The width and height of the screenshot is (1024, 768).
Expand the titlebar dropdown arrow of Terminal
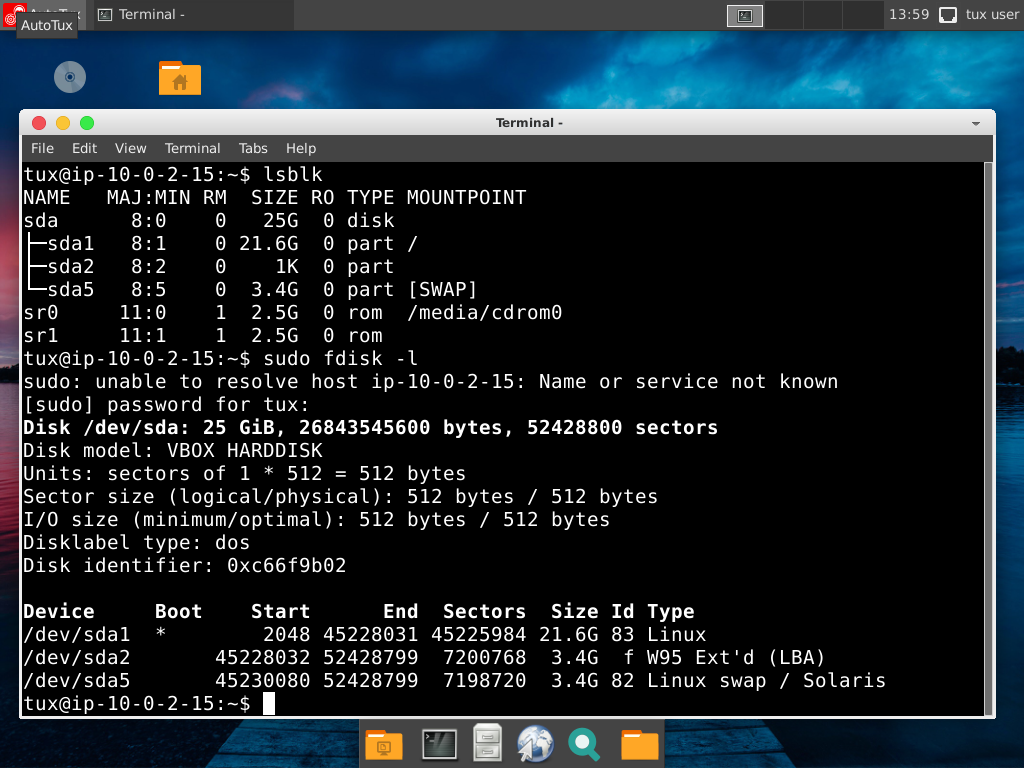coord(976,123)
